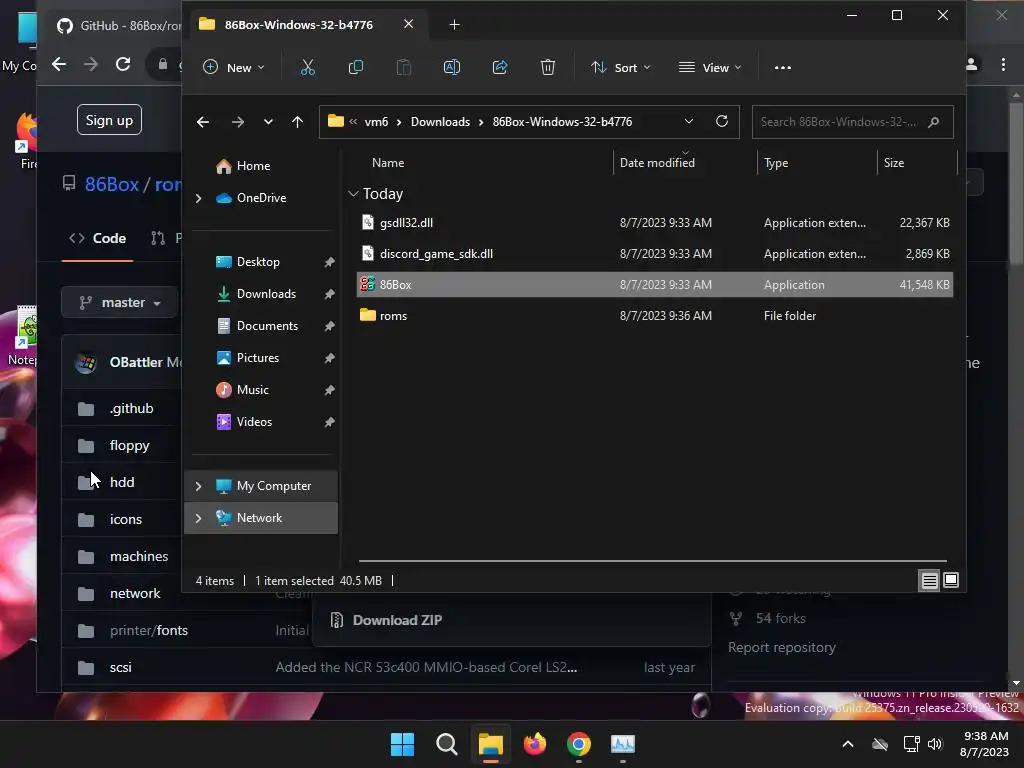Screen dimensions: 1024x768
Task: Open the View dropdown
Action: point(710,67)
